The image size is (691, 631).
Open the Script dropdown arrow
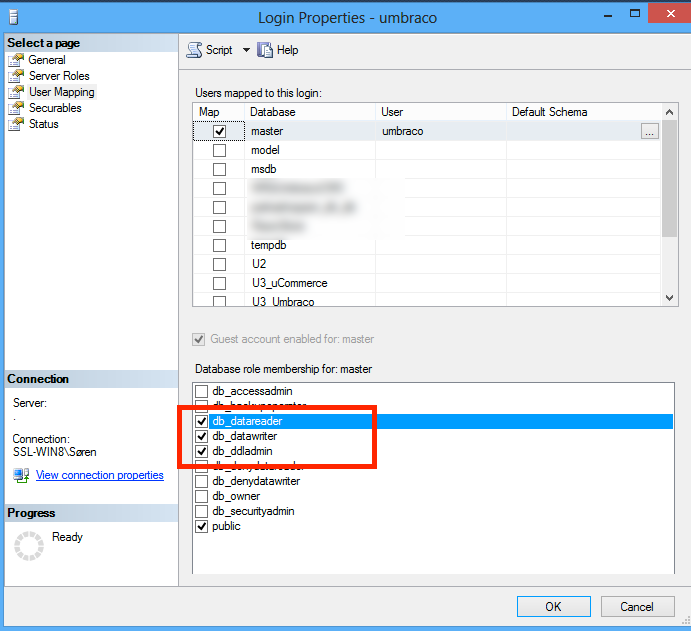pyautogui.click(x=246, y=50)
